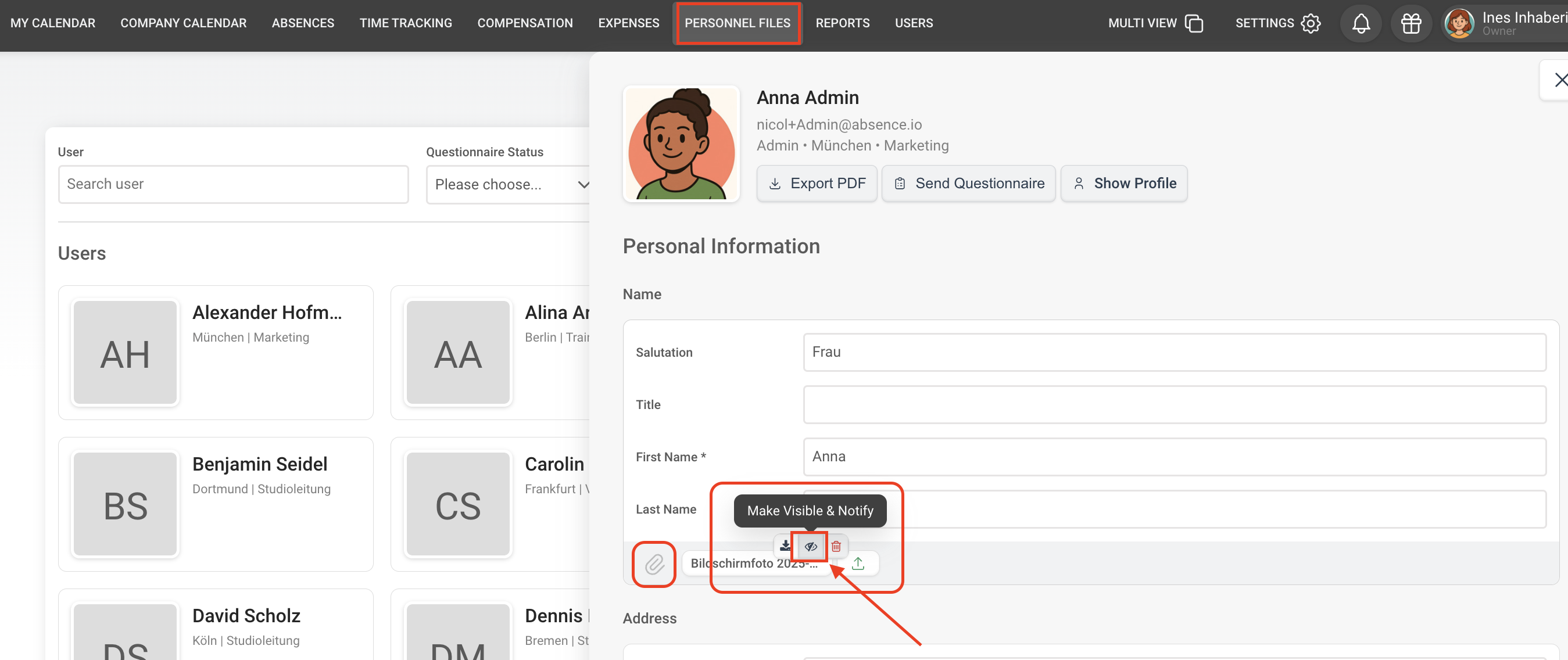Click the Last Name input field
This screenshot has height=660, width=1568.
(x=1174, y=509)
